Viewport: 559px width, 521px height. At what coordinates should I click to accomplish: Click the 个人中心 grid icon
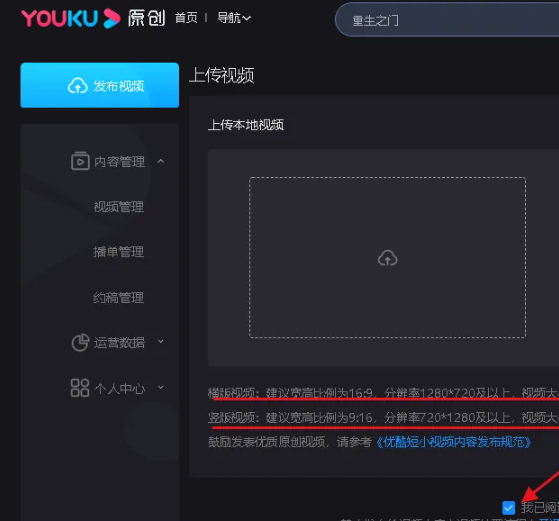coord(80,388)
